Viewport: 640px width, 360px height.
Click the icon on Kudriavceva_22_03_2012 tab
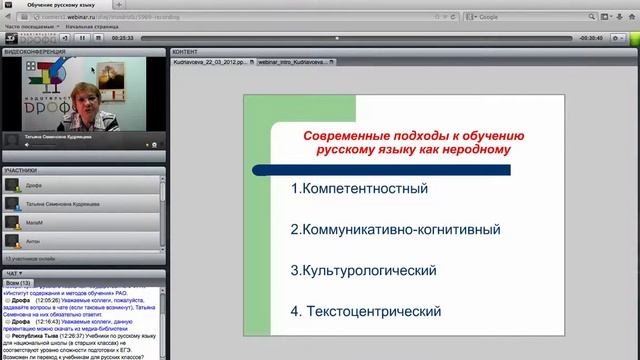click(251, 62)
